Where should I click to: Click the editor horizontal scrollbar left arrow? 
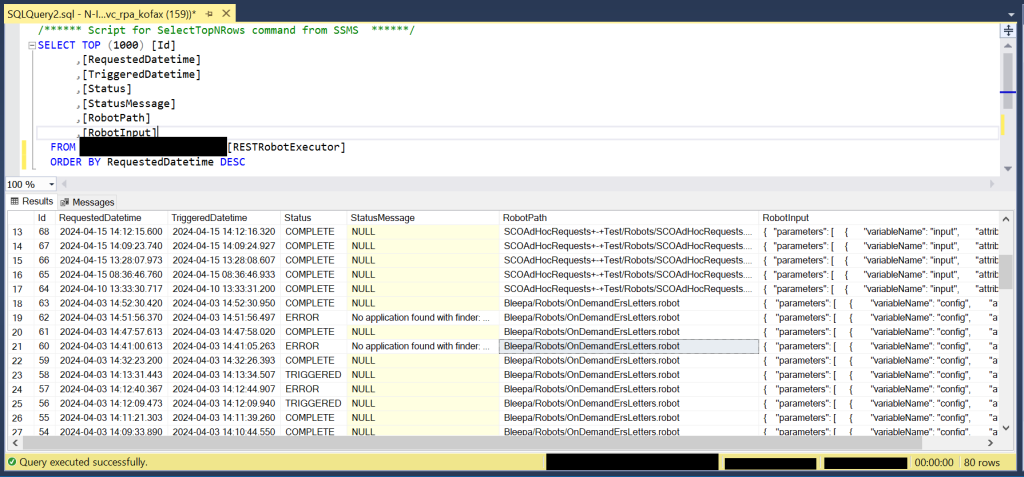[65, 185]
